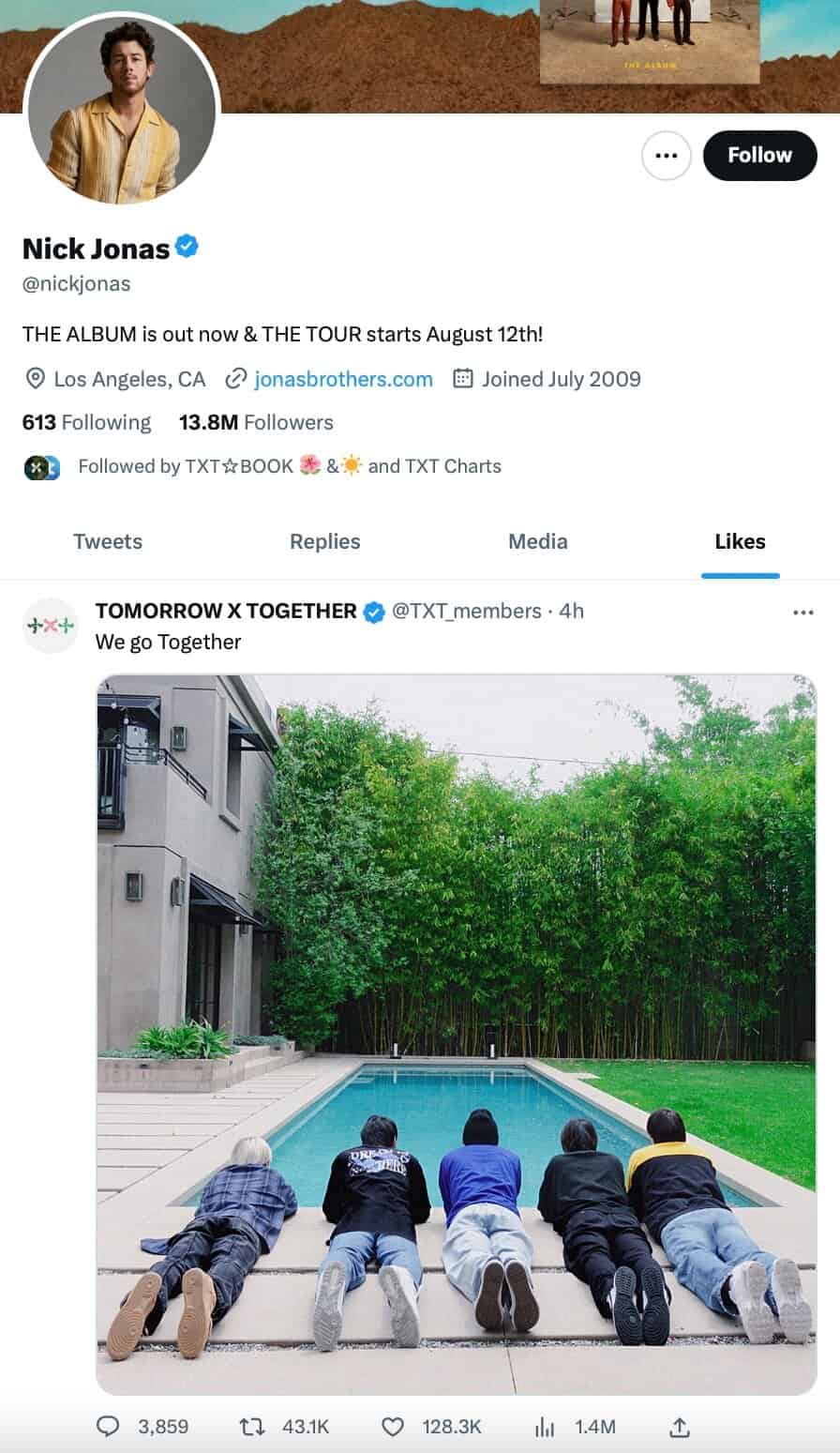840x1453 pixels.
Task: View the 13.8M Followers list
Action: point(256,422)
